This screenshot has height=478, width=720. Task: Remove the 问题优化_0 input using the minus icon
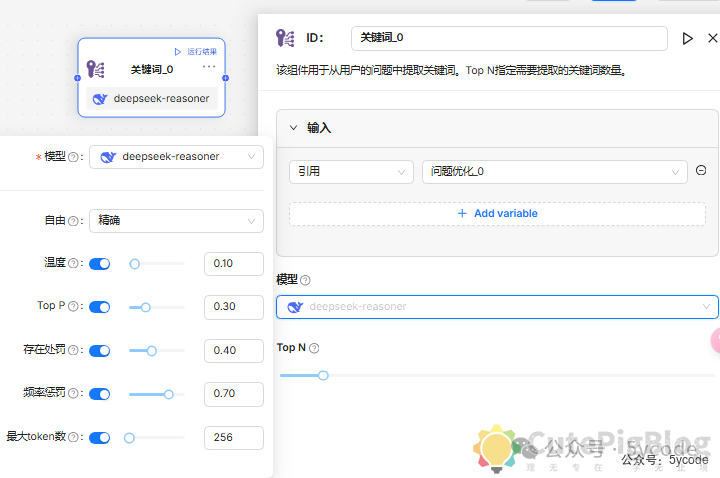click(701, 170)
